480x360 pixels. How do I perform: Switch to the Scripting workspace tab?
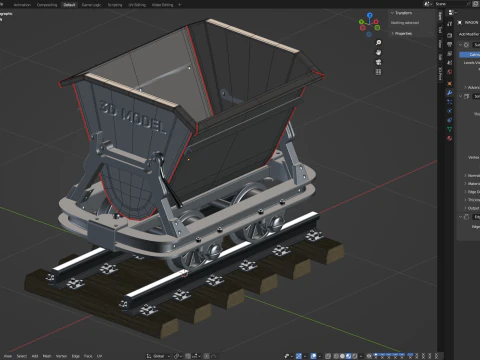pyautogui.click(x=115, y=5)
